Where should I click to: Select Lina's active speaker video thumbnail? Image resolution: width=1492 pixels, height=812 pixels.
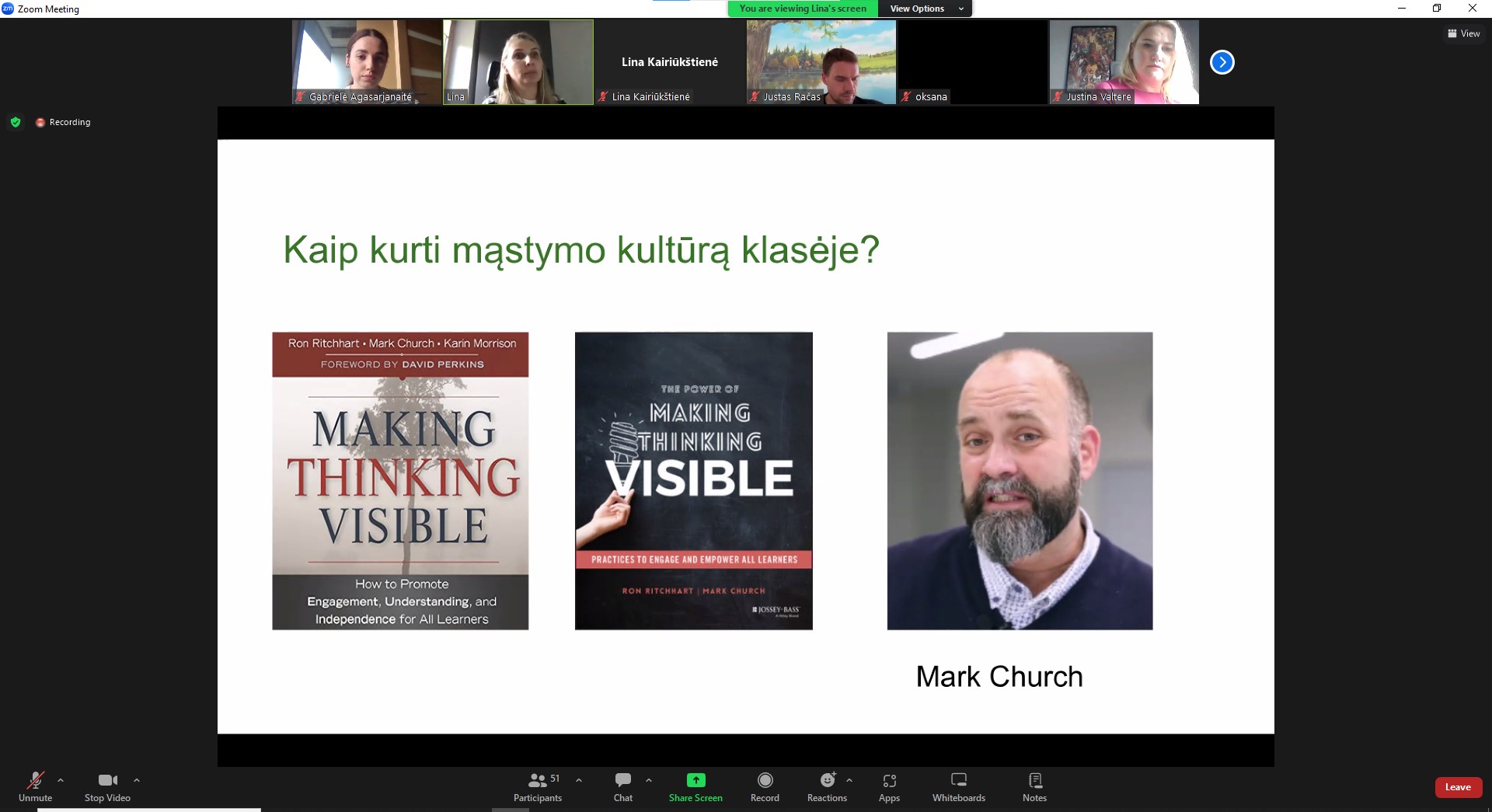pyautogui.click(x=518, y=62)
